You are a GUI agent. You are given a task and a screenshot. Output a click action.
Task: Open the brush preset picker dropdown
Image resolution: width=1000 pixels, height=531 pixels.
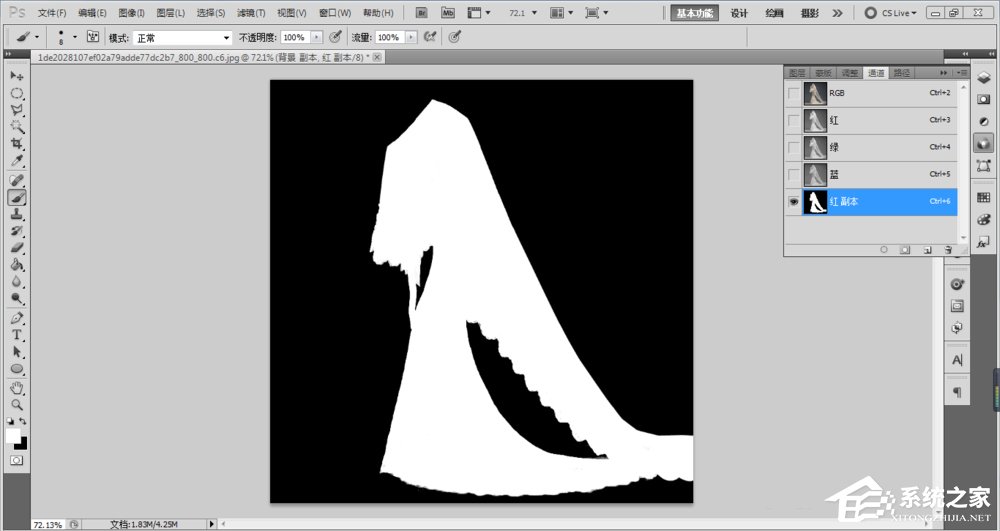pyautogui.click(x=74, y=37)
